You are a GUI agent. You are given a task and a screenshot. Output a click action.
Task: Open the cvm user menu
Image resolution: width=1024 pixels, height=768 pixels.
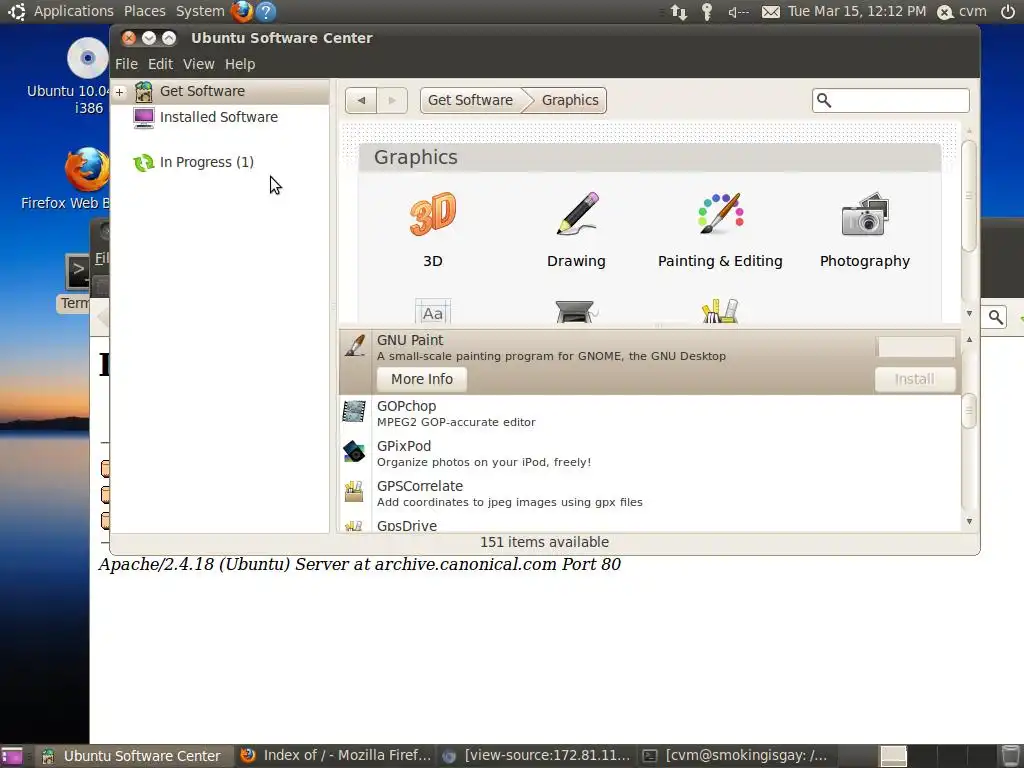click(961, 11)
